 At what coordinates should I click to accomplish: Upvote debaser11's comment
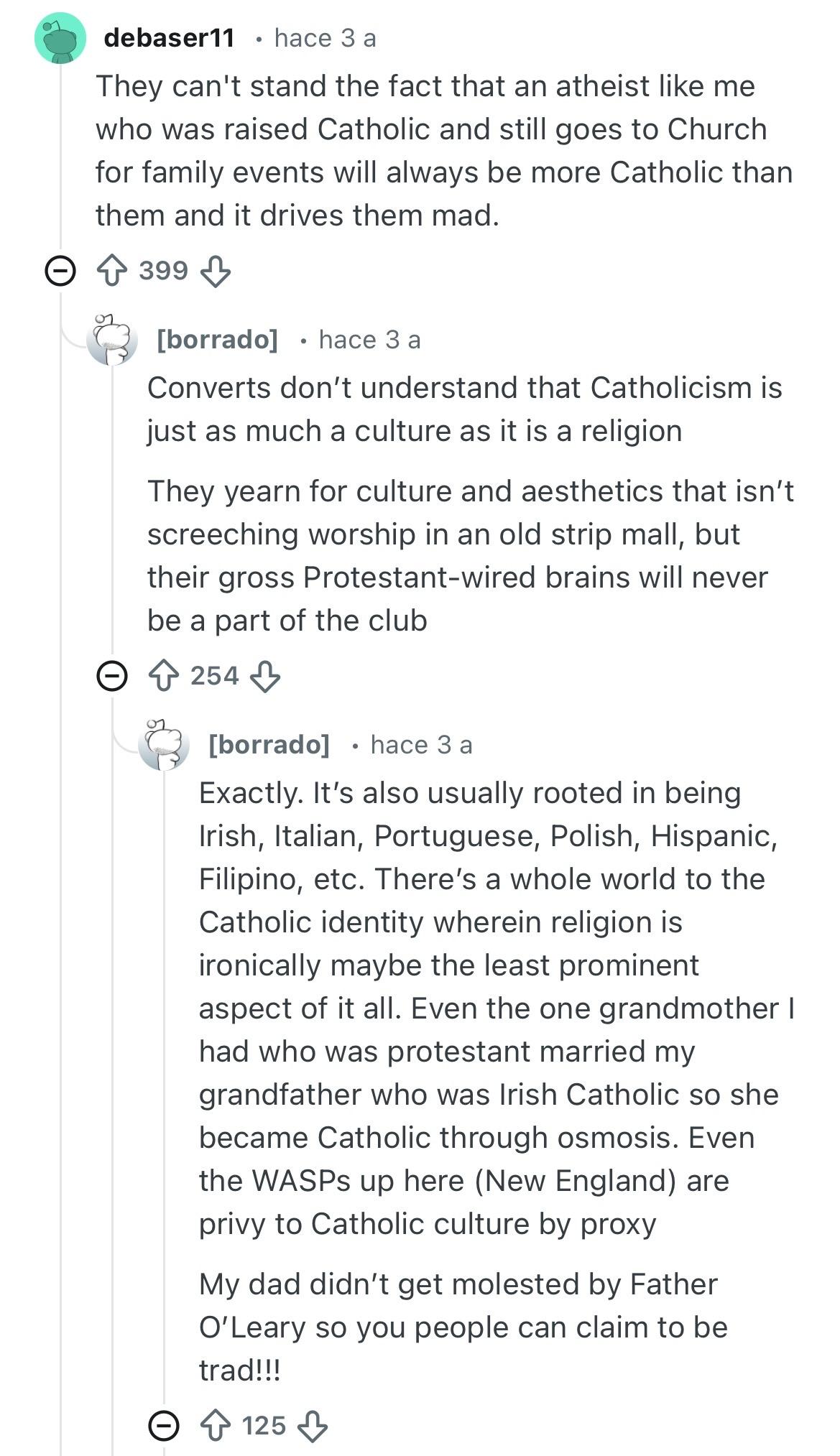[x=111, y=272]
